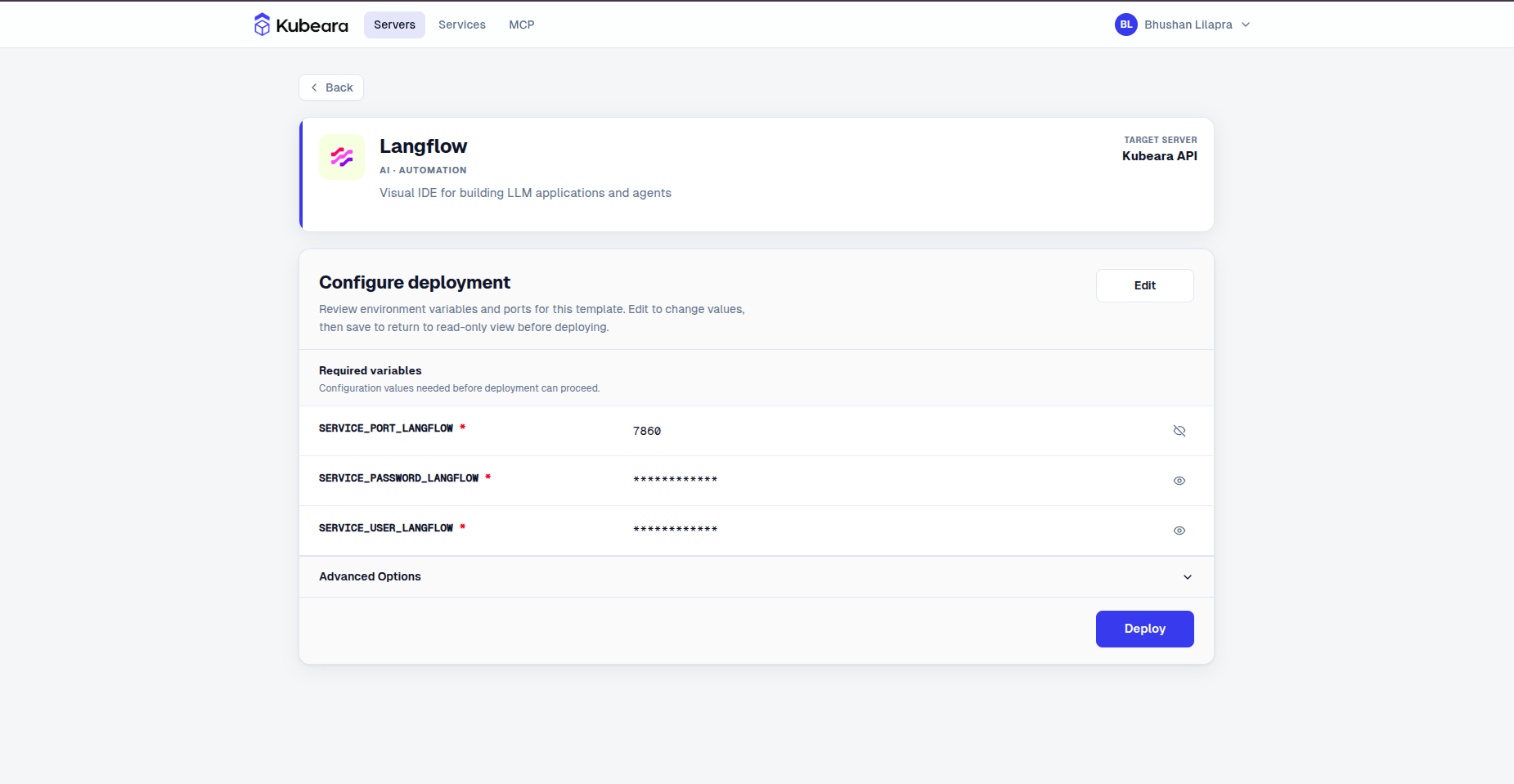Switch to the Services tab
The image size is (1514, 784).
[x=462, y=25]
